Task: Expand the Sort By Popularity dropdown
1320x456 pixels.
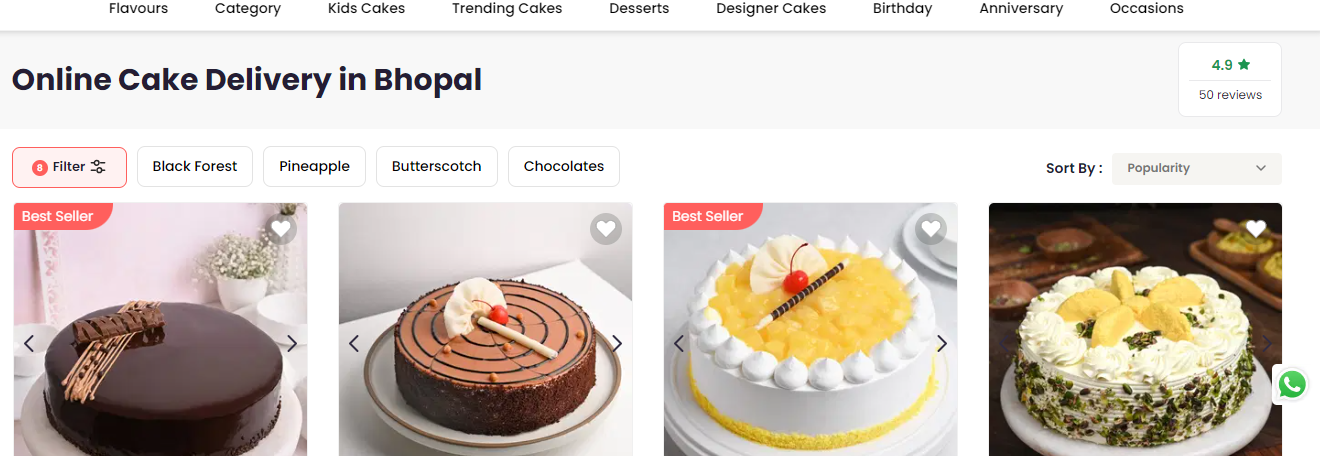Action: (x=1196, y=168)
